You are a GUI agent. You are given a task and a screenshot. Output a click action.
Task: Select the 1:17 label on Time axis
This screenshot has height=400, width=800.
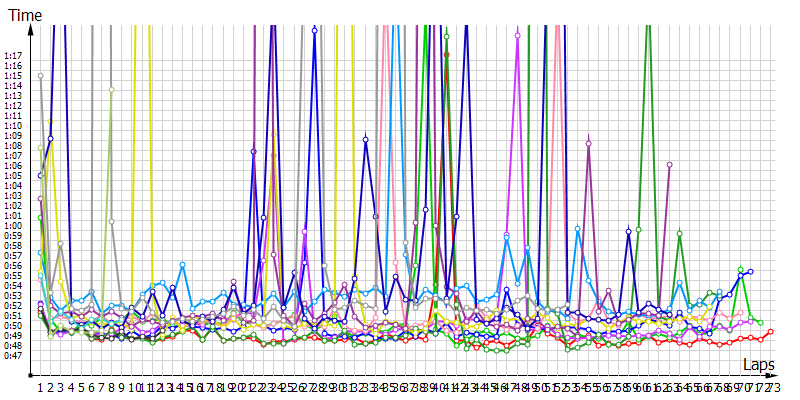(13, 55)
